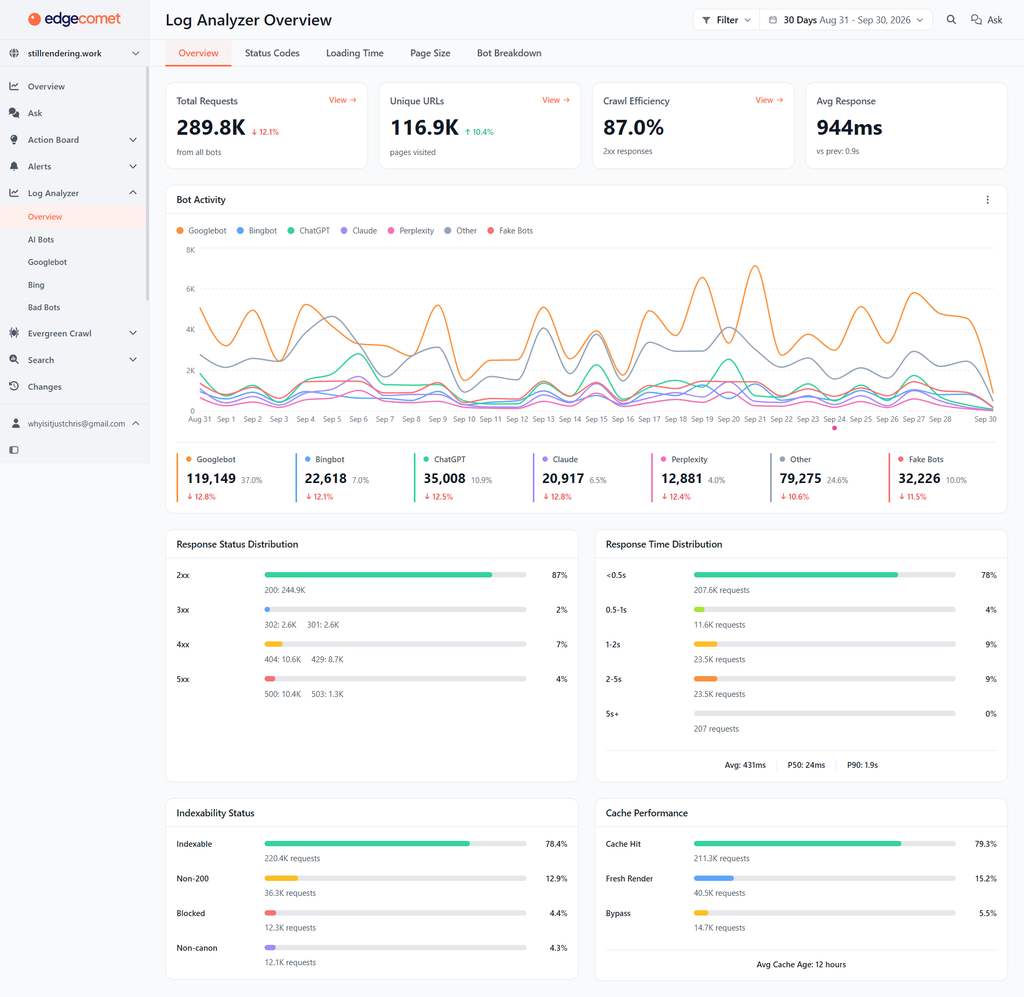Toggle Bingbot series in chart legend
This screenshot has height=997, width=1024.
tap(257, 230)
